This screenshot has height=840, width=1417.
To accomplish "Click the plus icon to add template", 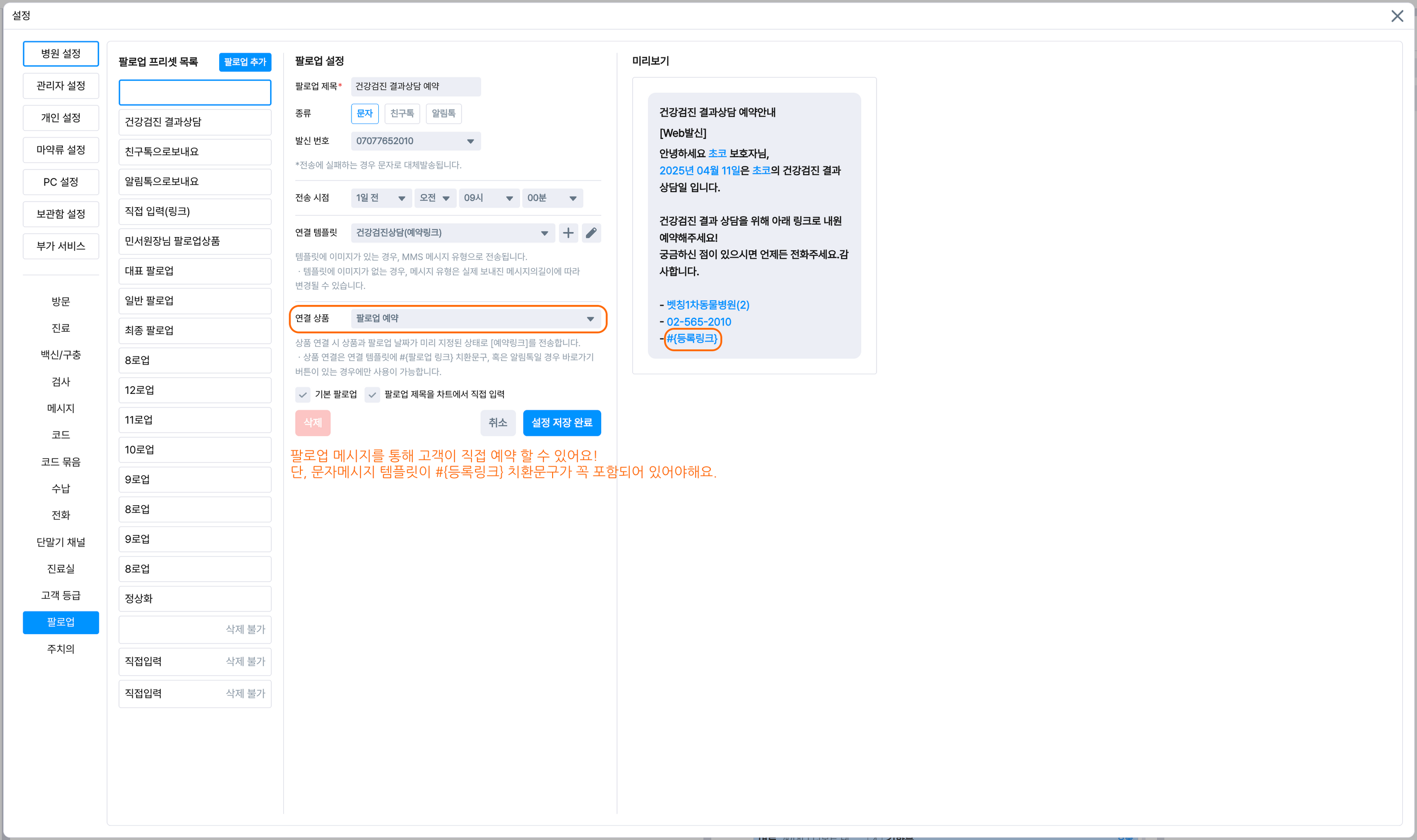I will coord(568,233).
